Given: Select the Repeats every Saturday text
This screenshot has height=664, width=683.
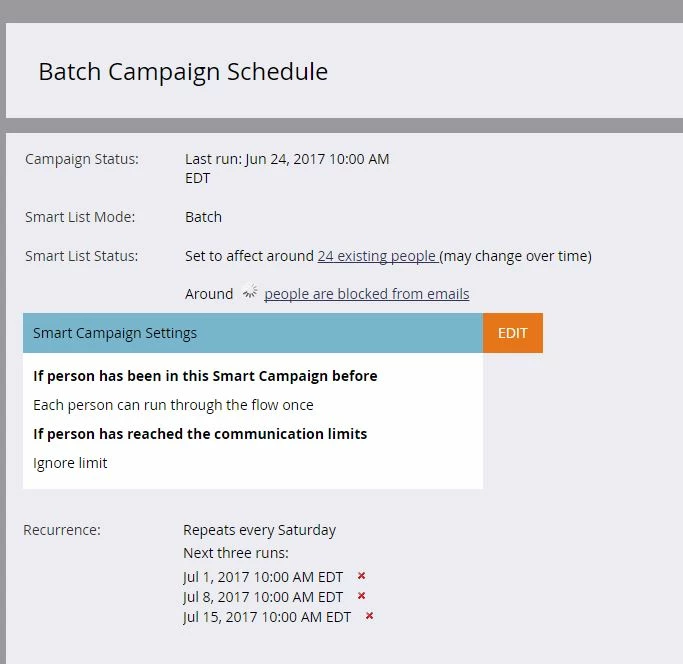Looking at the screenshot, I should (260, 530).
